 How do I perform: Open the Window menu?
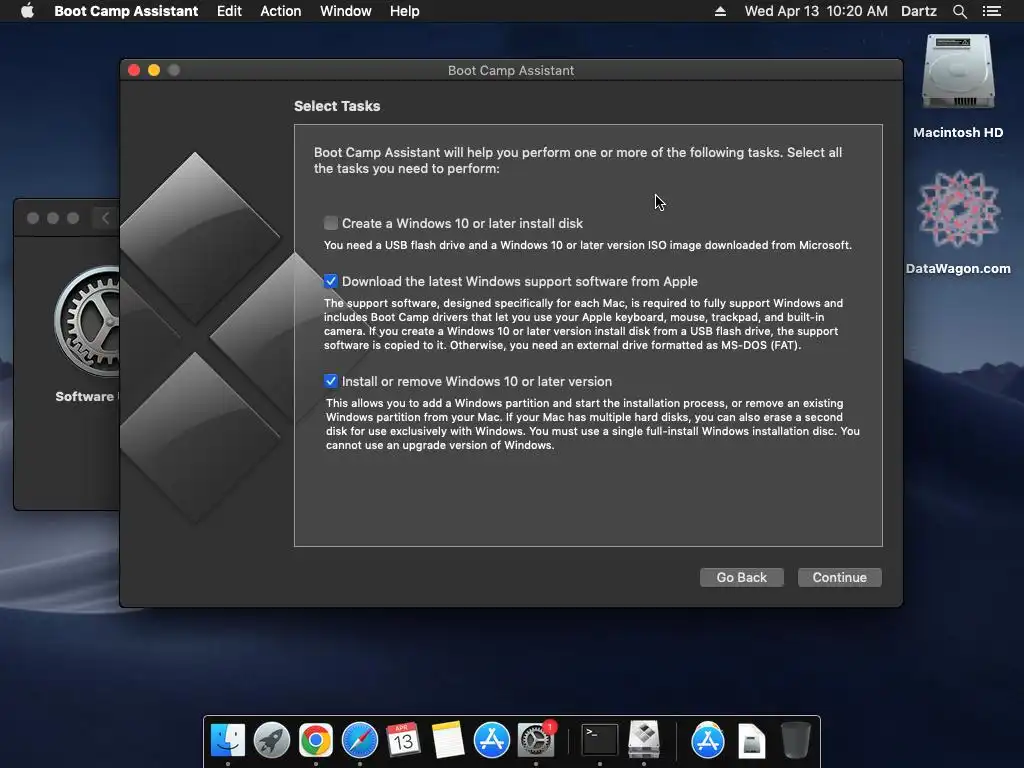345,11
